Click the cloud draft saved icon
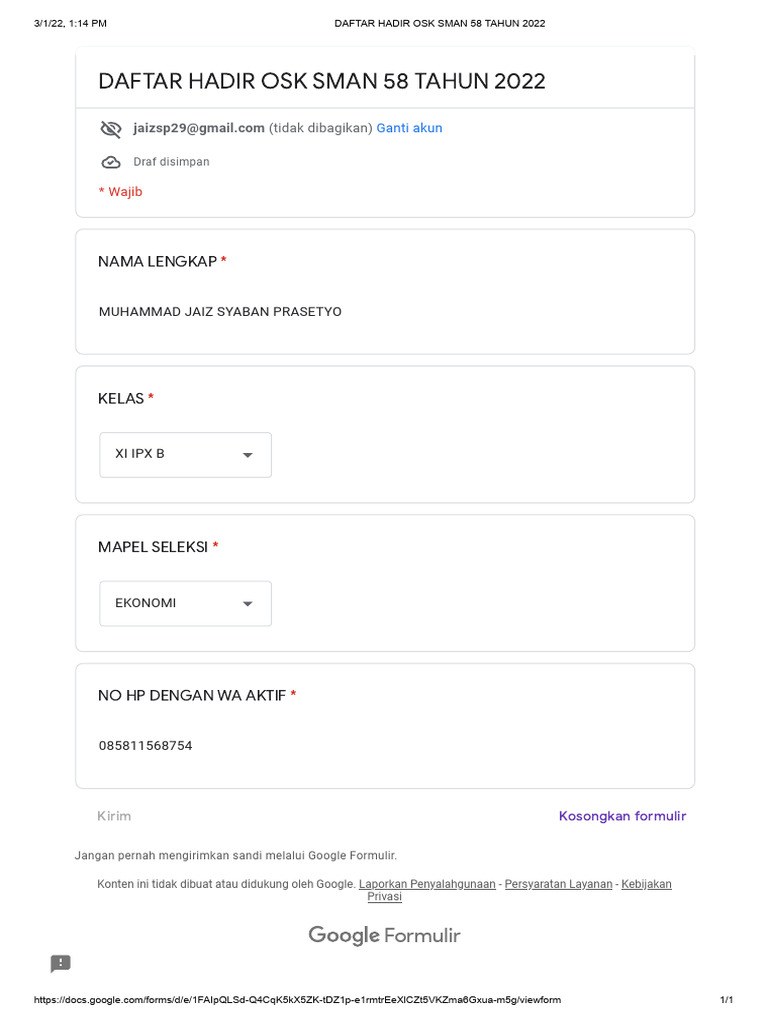 coord(110,162)
